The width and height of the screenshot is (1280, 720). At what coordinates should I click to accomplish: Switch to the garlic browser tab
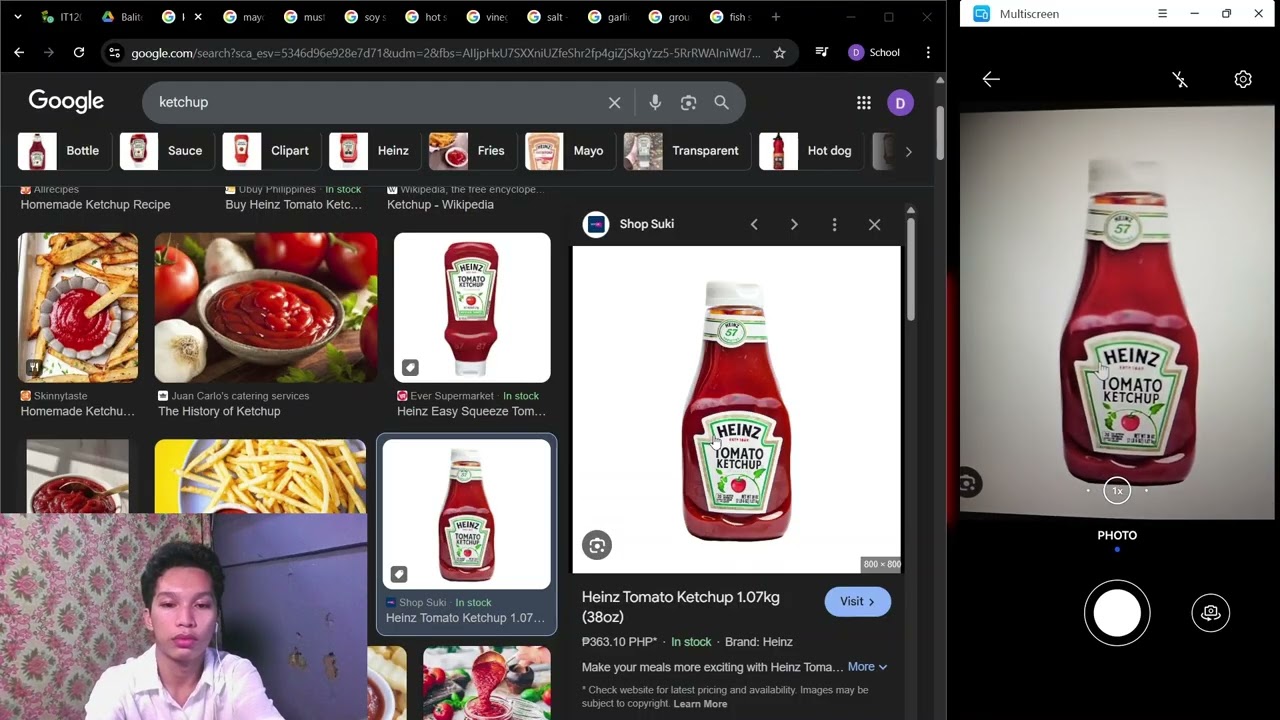(x=610, y=17)
